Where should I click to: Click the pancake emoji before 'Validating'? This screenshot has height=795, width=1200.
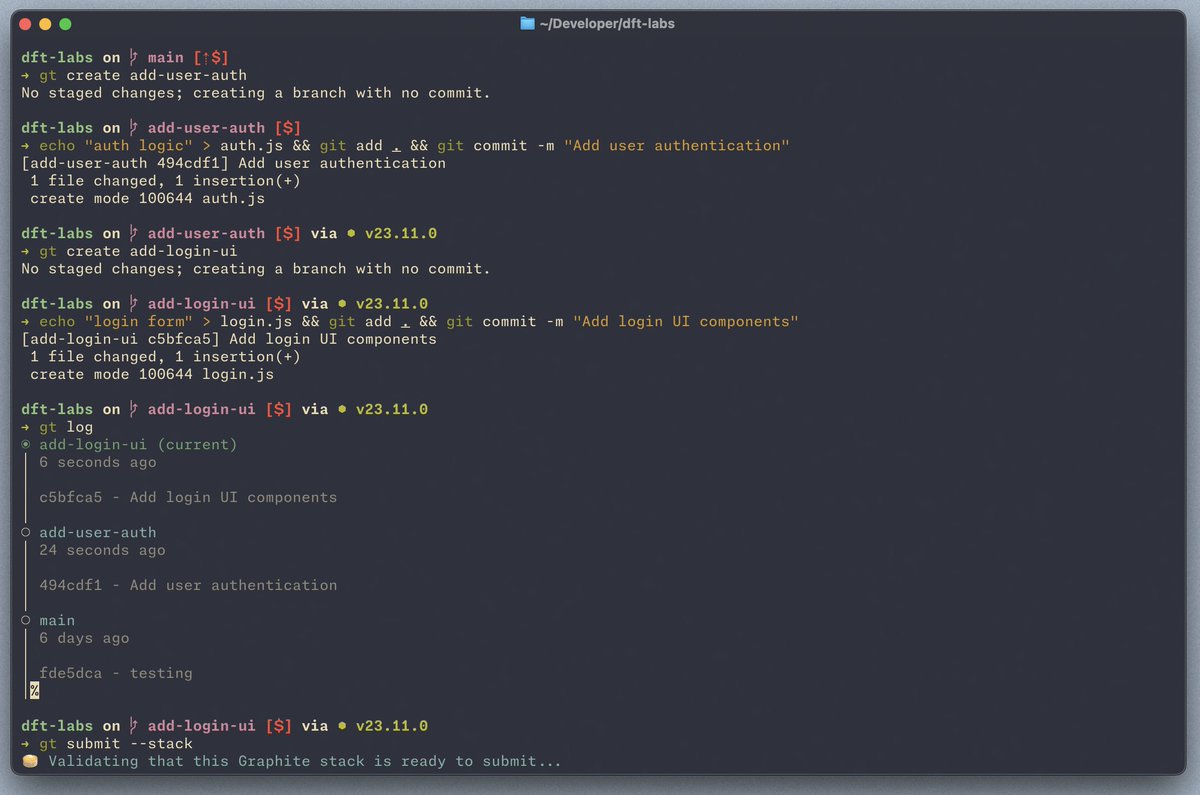pyautogui.click(x=30, y=762)
